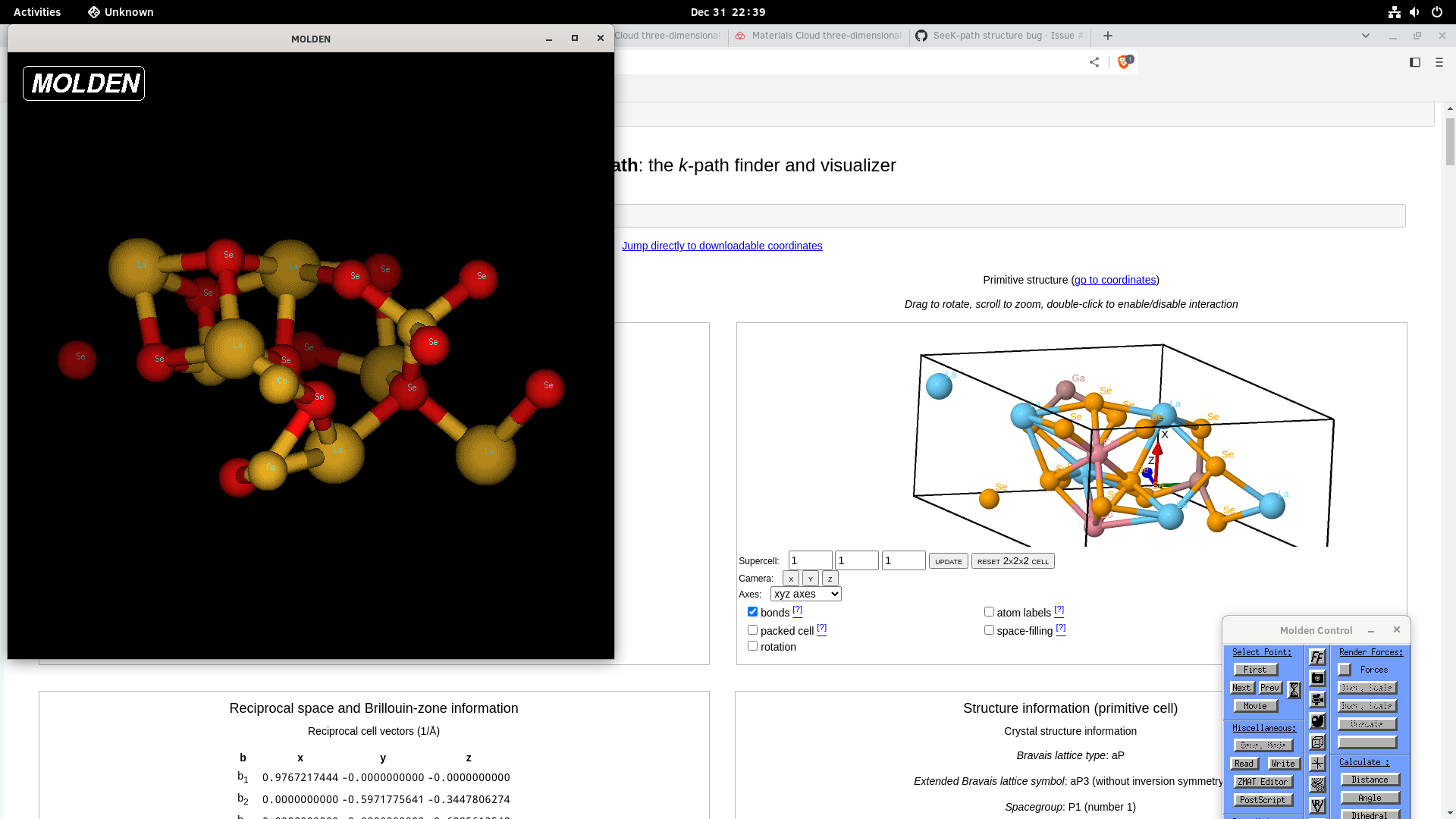The height and width of the screenshot is (819, 1456).
Task: Click the first Supercell input field
Action: tap(810, 560)
